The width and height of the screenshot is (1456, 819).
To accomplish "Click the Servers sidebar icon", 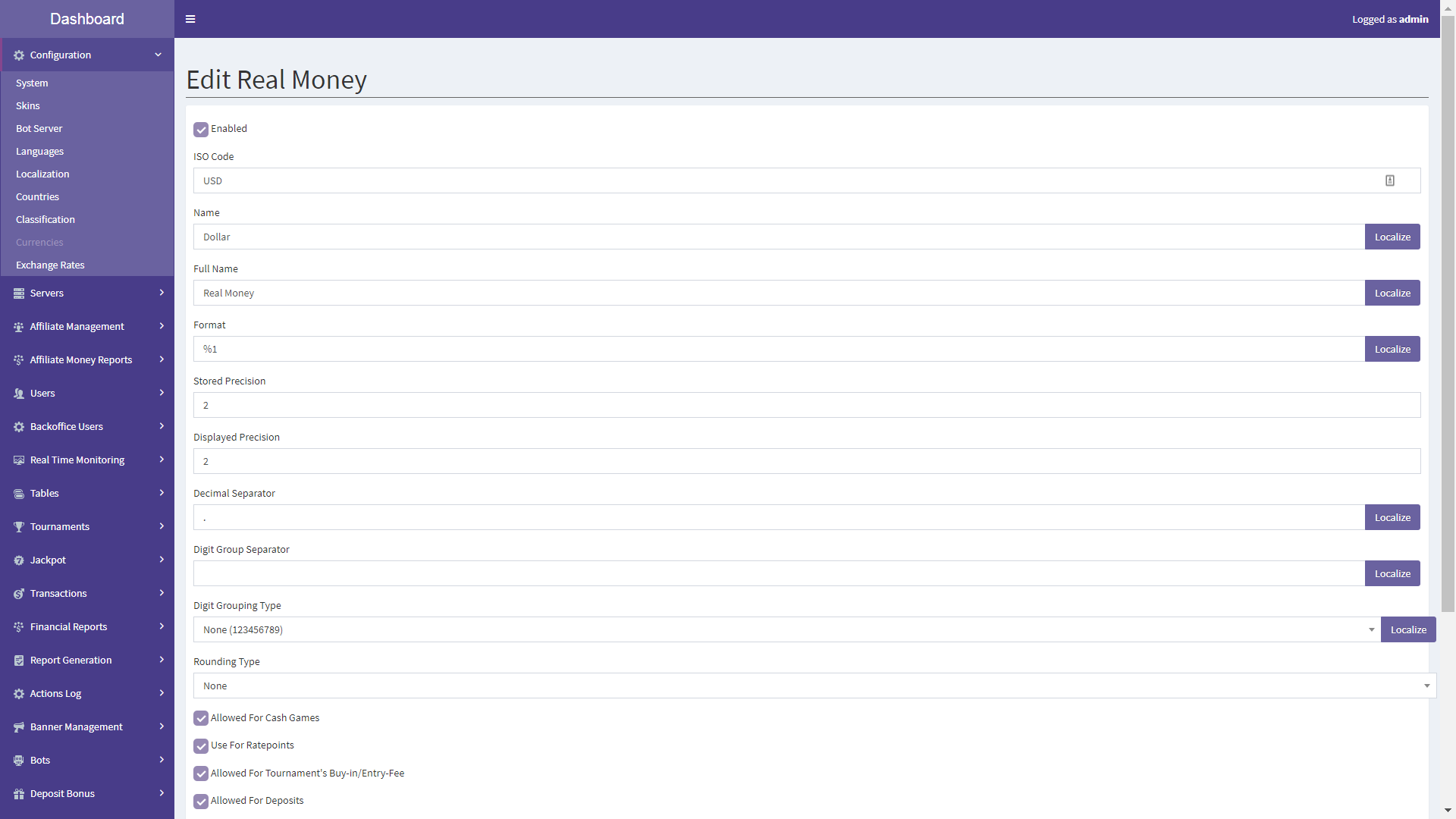I will click(19, 293).
